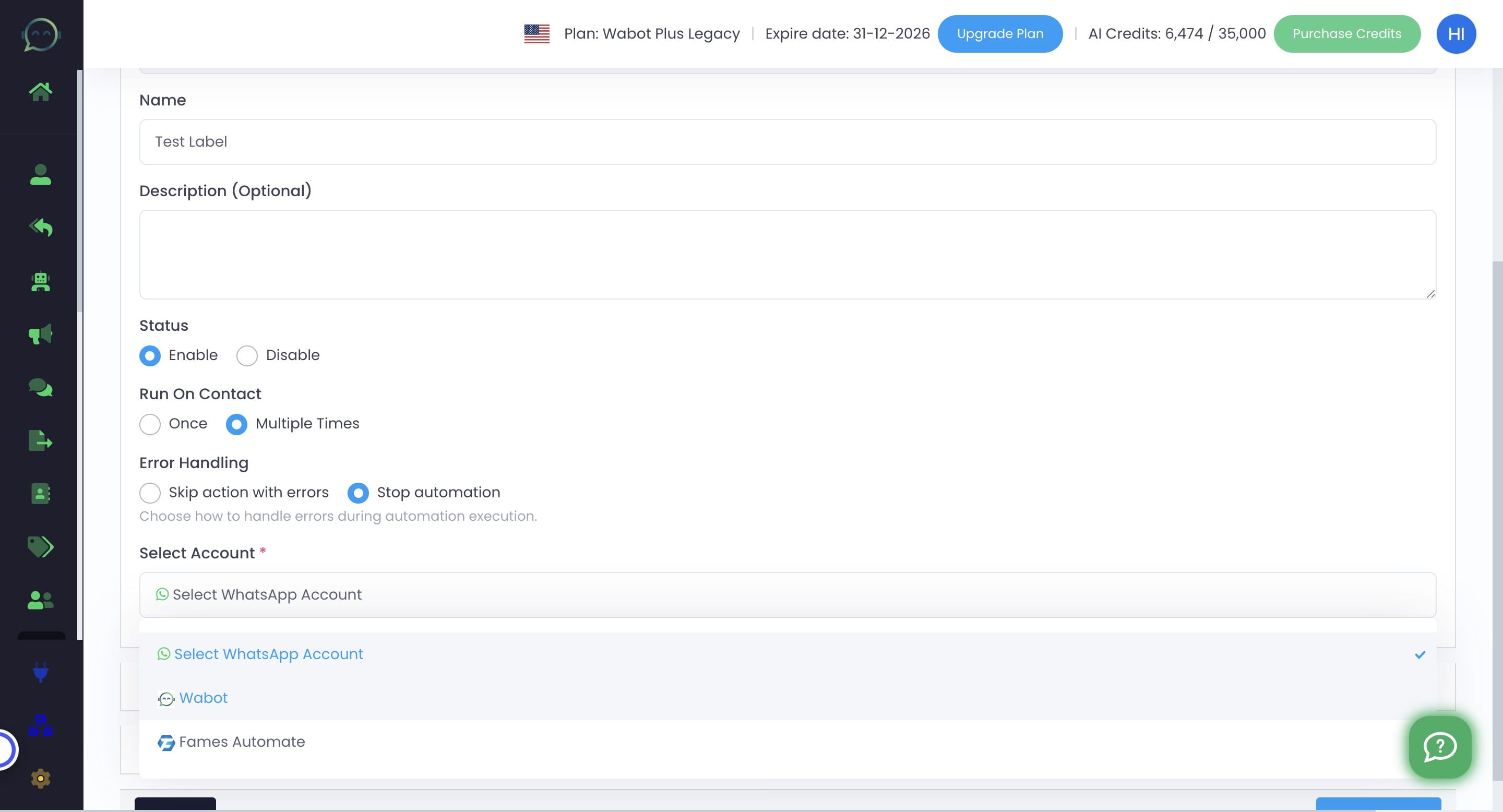This screenshot has width=1503, height=812.
Task: Open the Auto Reply section in the sidebar
Action: 40,228
